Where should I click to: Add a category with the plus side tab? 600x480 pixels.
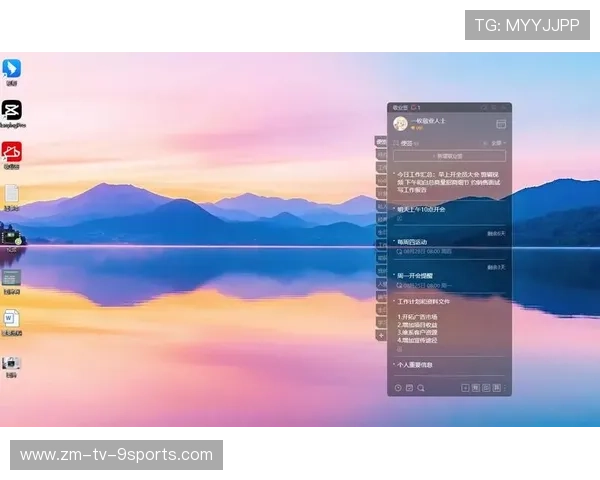pyautogui.click(x=381, y=336)
